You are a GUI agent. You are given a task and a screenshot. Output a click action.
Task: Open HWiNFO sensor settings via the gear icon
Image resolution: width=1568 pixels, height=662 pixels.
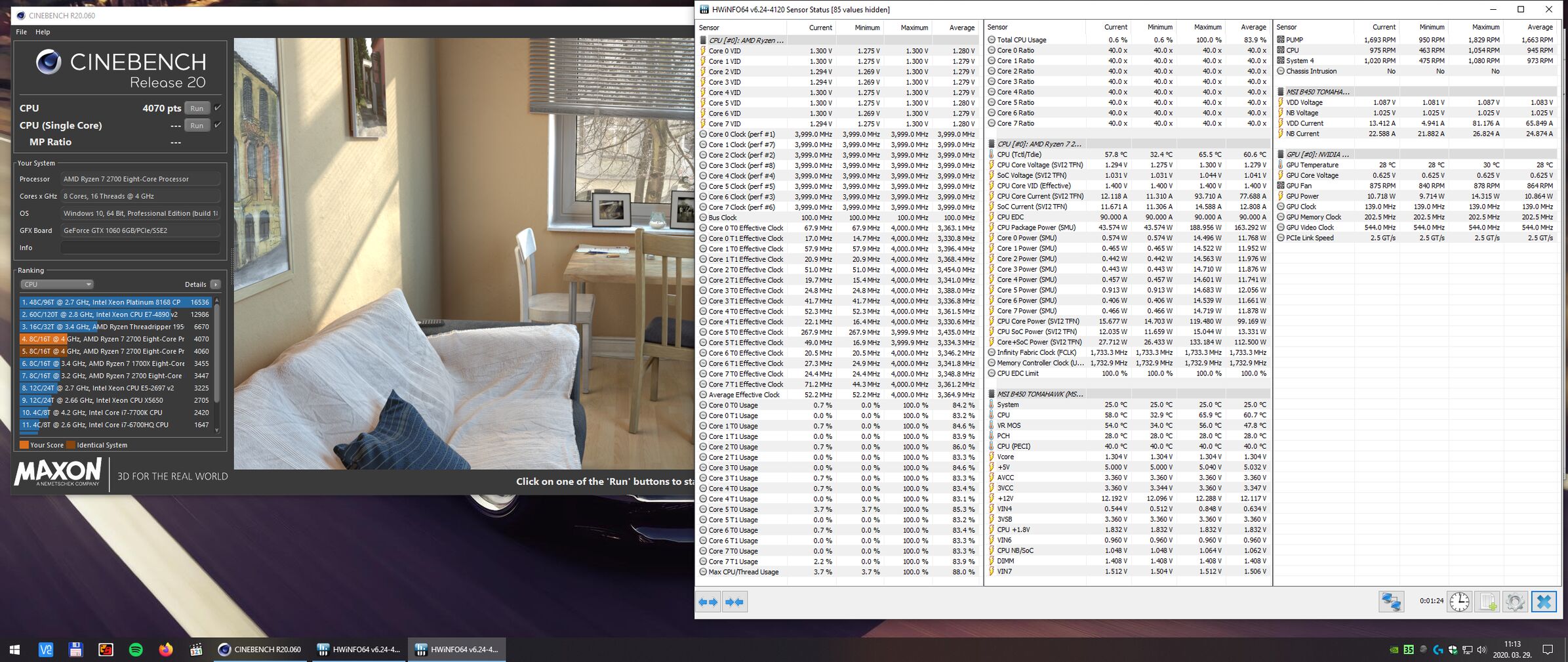click(1515, 602)
